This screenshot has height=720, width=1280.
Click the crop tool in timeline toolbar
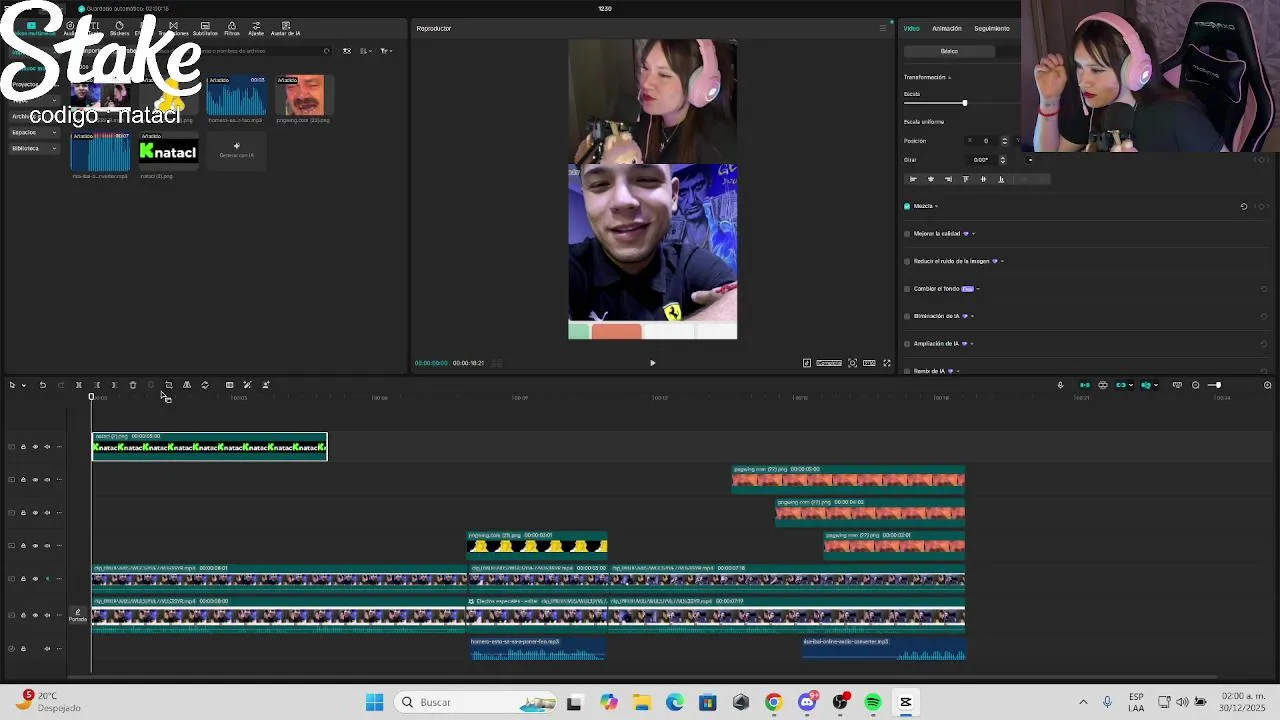168,385
